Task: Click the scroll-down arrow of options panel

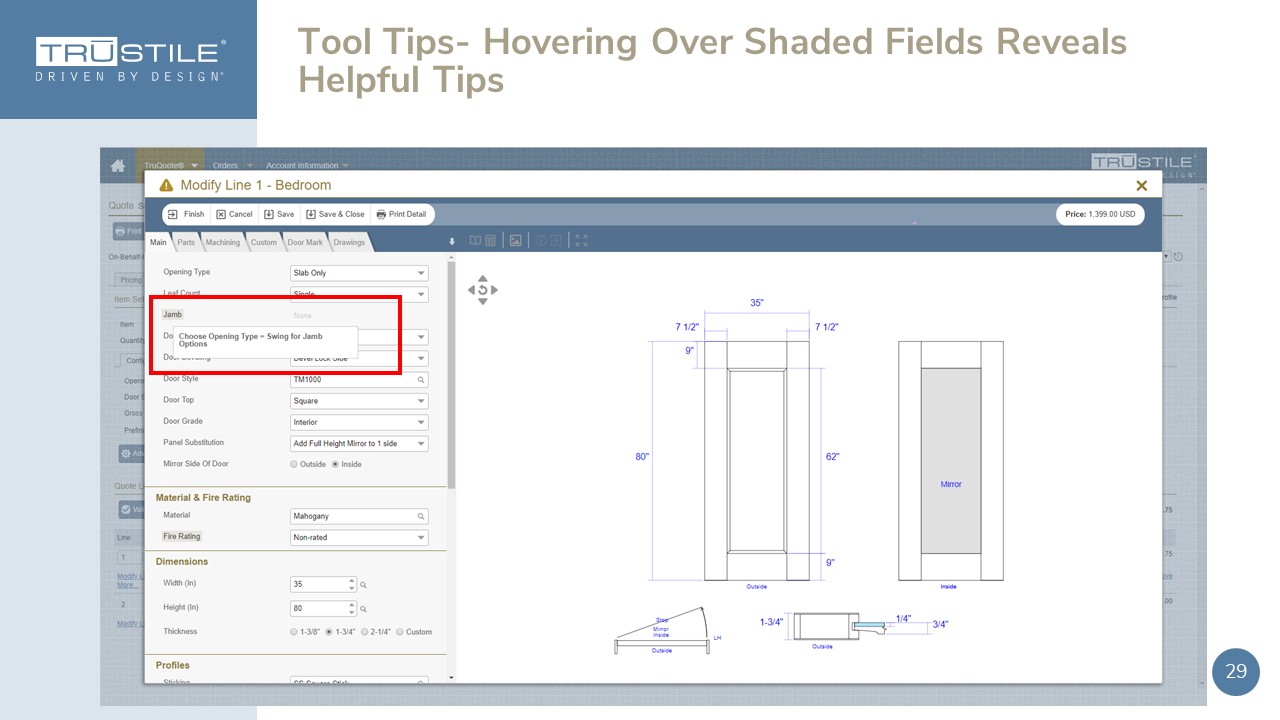Action: [451, 678]
